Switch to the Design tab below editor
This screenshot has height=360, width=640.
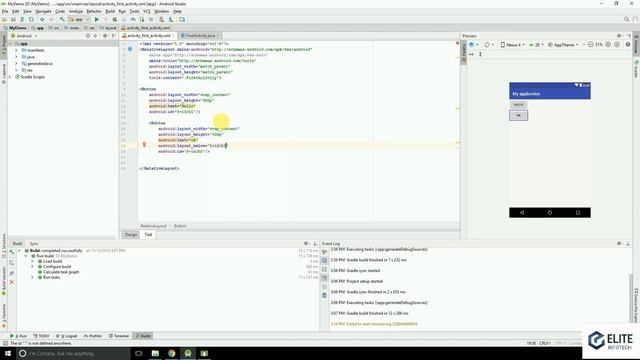[131, 235]
